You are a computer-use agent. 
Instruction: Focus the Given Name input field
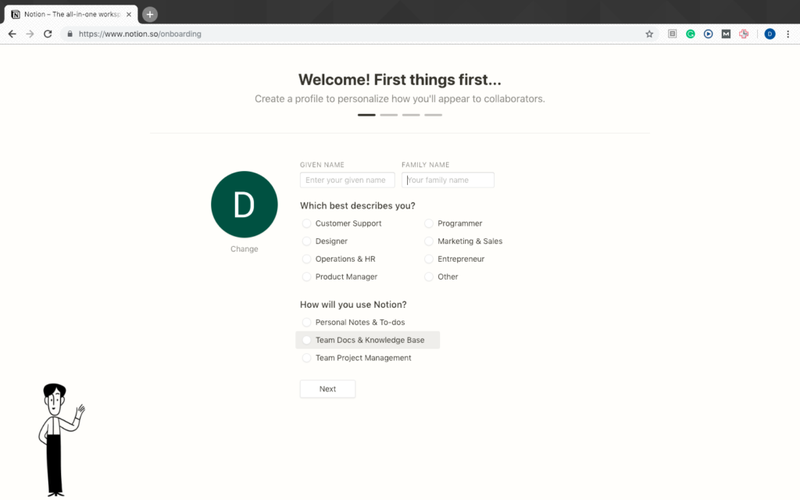[347, 180]
